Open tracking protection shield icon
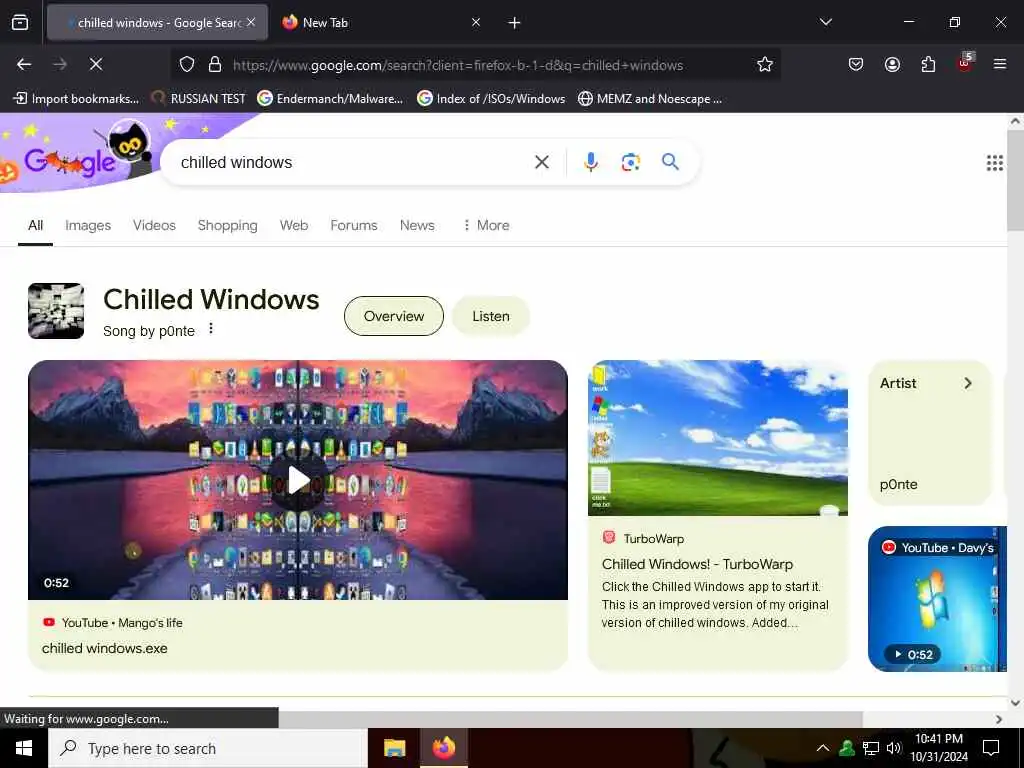This screenshot has width=1024, height=768. pos(187,65)
